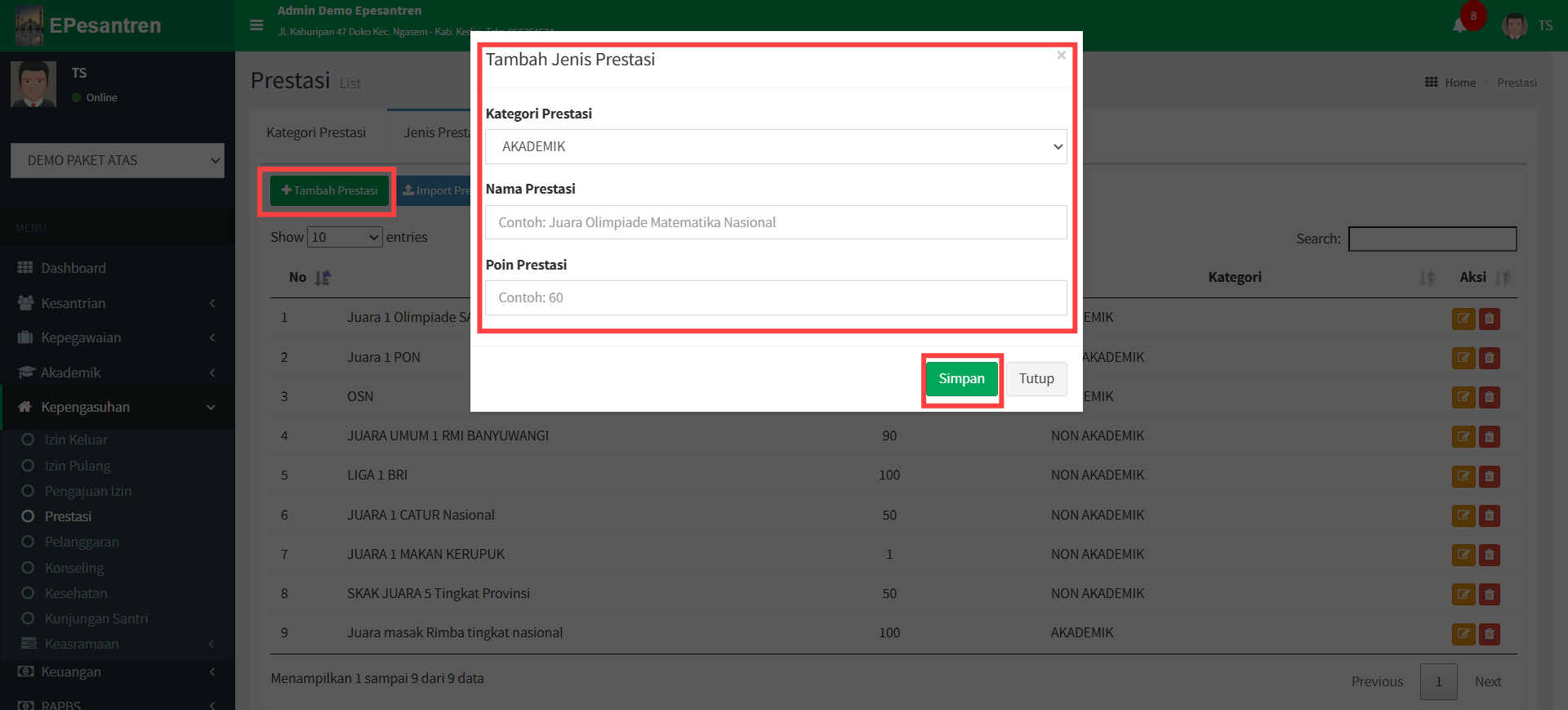
Task: Click the edit icon for JUARA 1 MAKAN KERUPUK
Action: 1463,555
